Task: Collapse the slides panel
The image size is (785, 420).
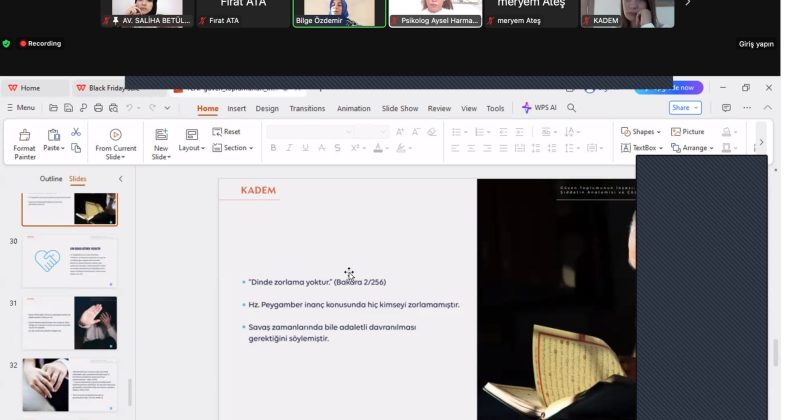Action: coord(121,179)
